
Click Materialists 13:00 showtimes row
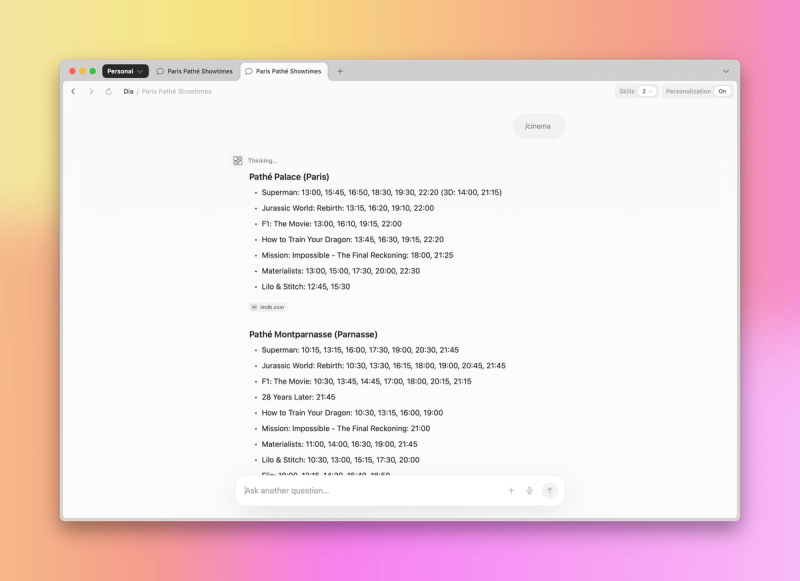point(341,271)
